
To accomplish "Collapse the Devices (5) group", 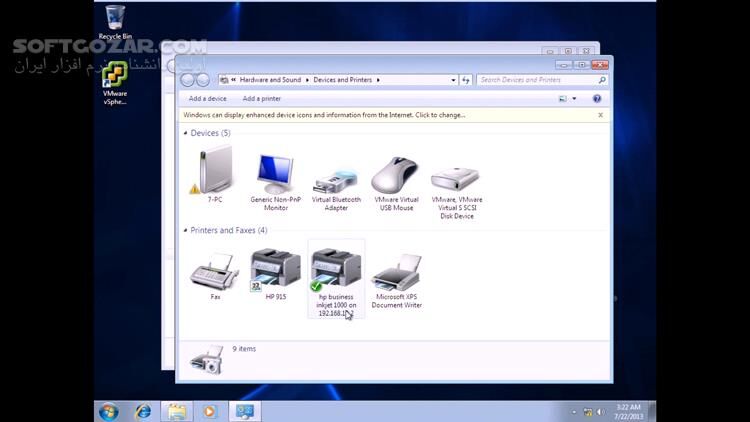I will pos(186,133).
